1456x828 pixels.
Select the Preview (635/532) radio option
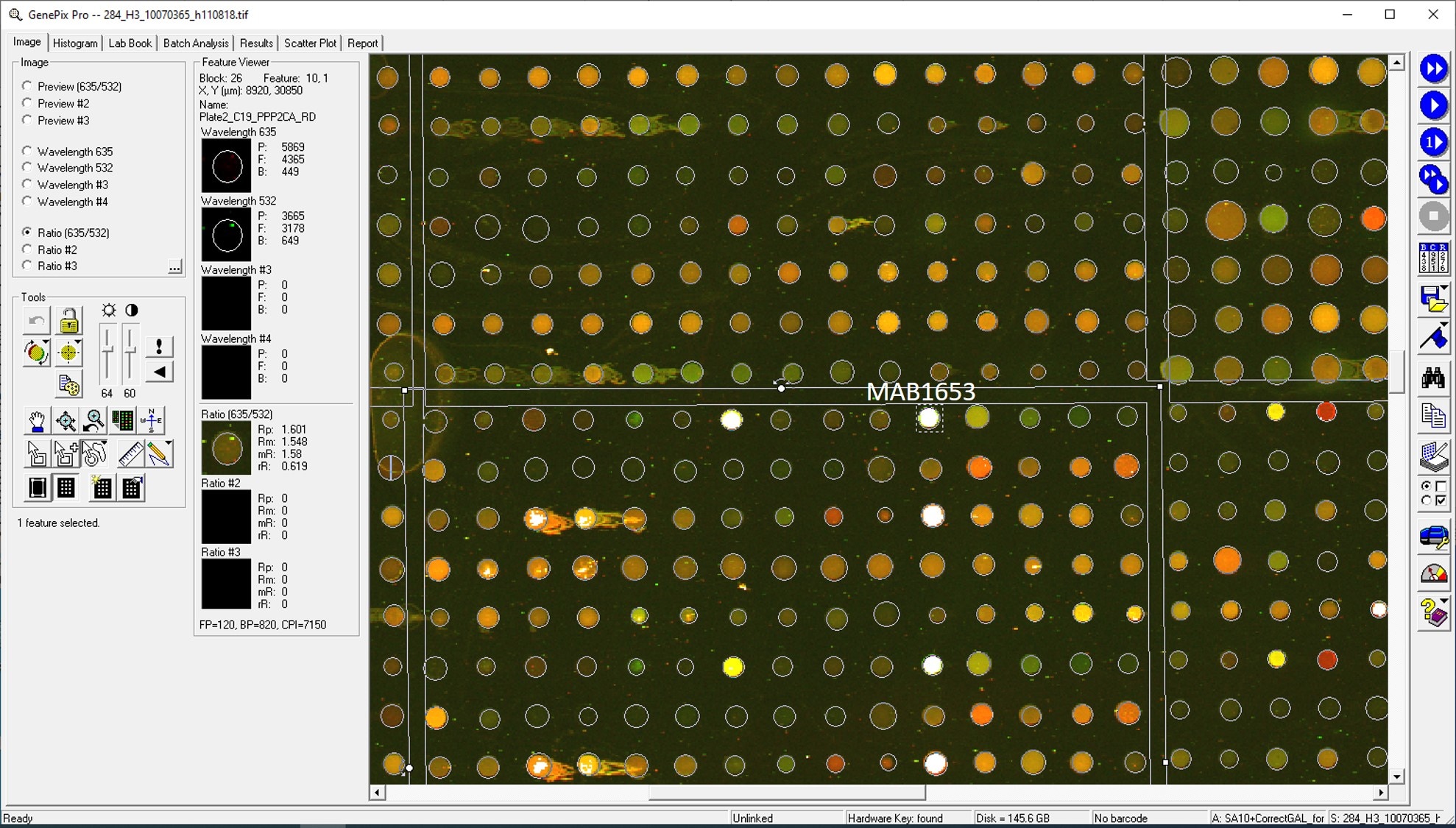pos(27,86)
